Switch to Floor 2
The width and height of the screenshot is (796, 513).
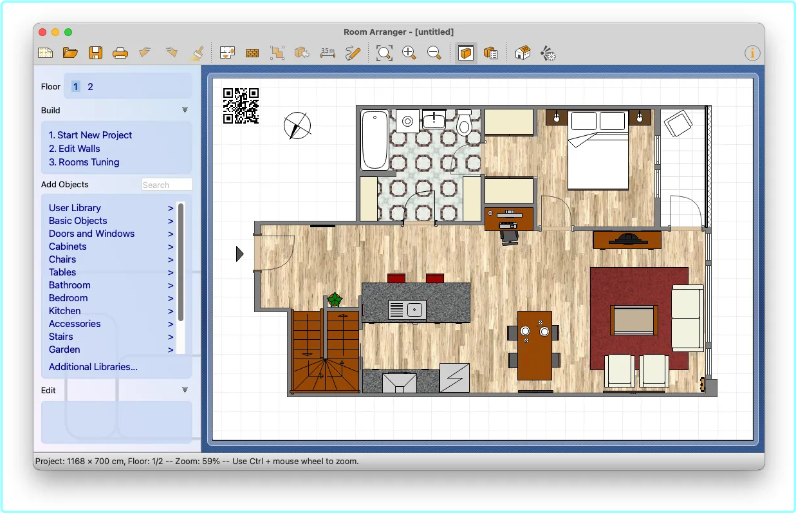pyautogui.click(x=90, y=87)
